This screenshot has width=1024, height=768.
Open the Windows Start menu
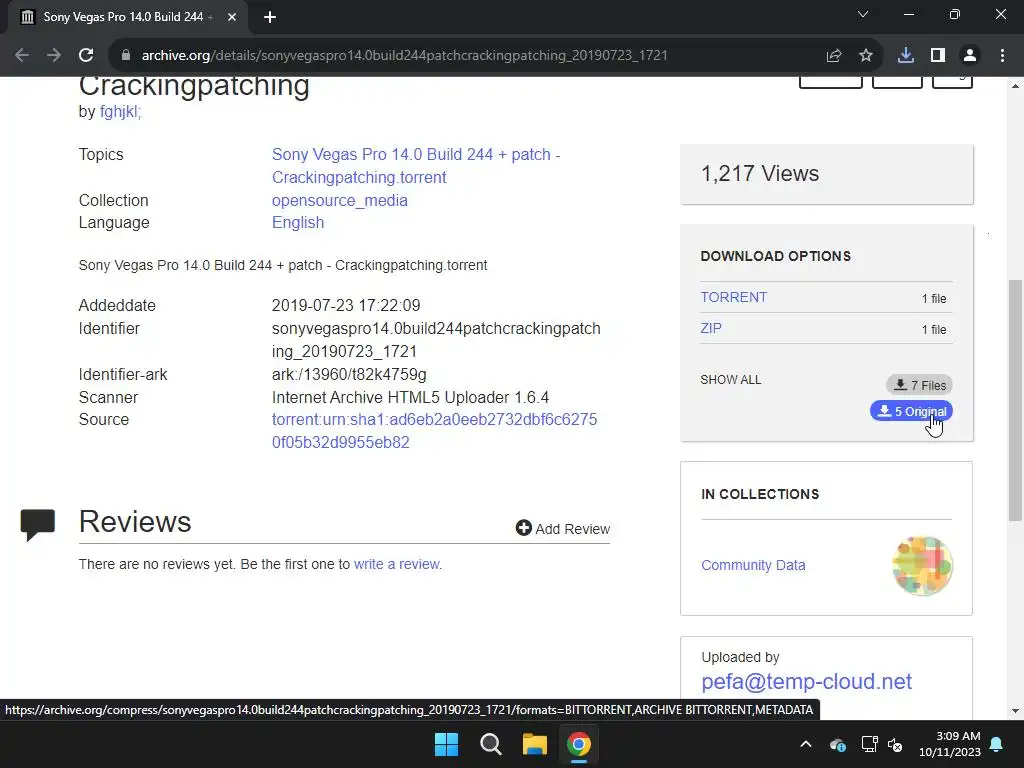447,744
